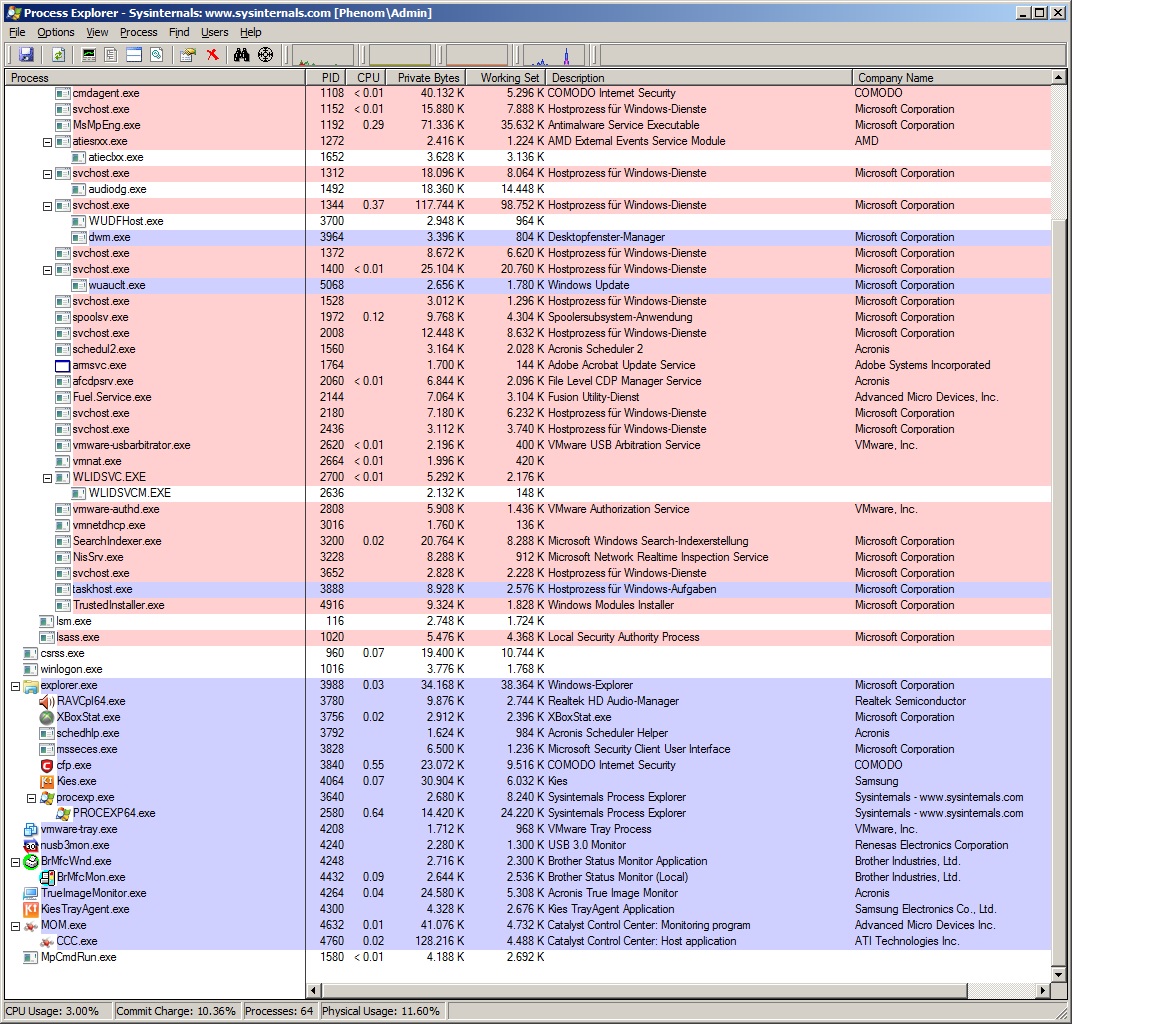Click the KiesTrayAgent.exe icon
The height and width of the screenshot is (1024, 1152).
30,909
